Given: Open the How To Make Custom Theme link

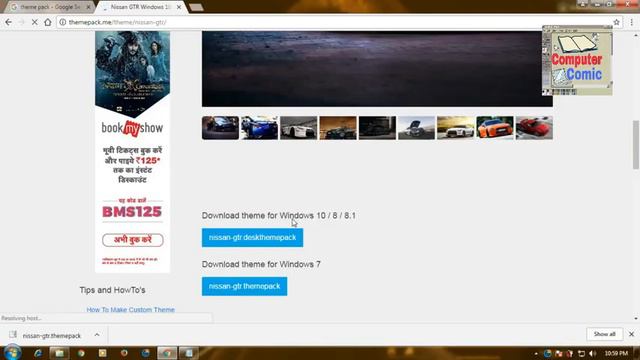Looking at the screenshot, I should click(131, 310).
